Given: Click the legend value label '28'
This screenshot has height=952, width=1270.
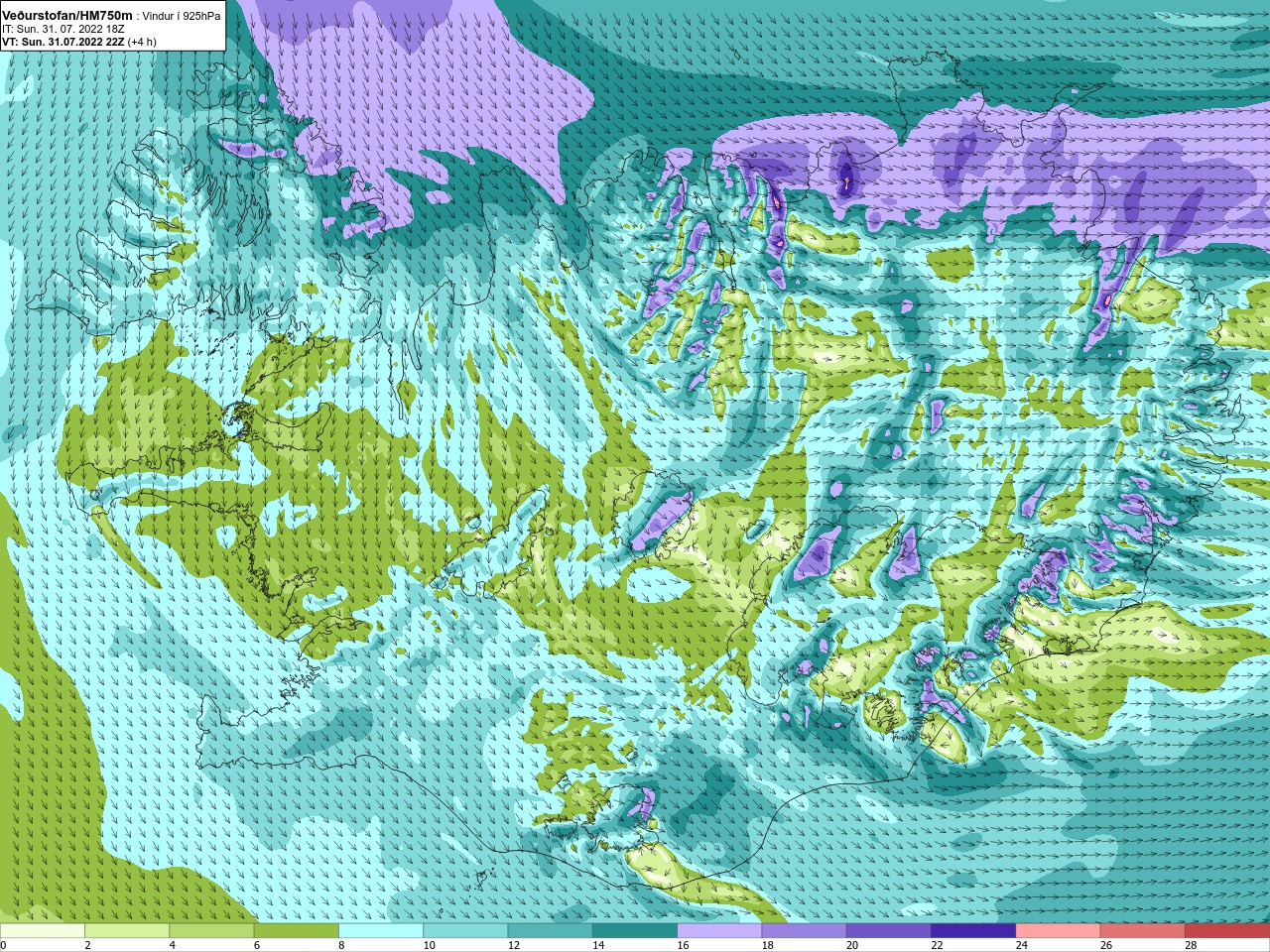Looking at the screenshot, I should coord(1191,945).
